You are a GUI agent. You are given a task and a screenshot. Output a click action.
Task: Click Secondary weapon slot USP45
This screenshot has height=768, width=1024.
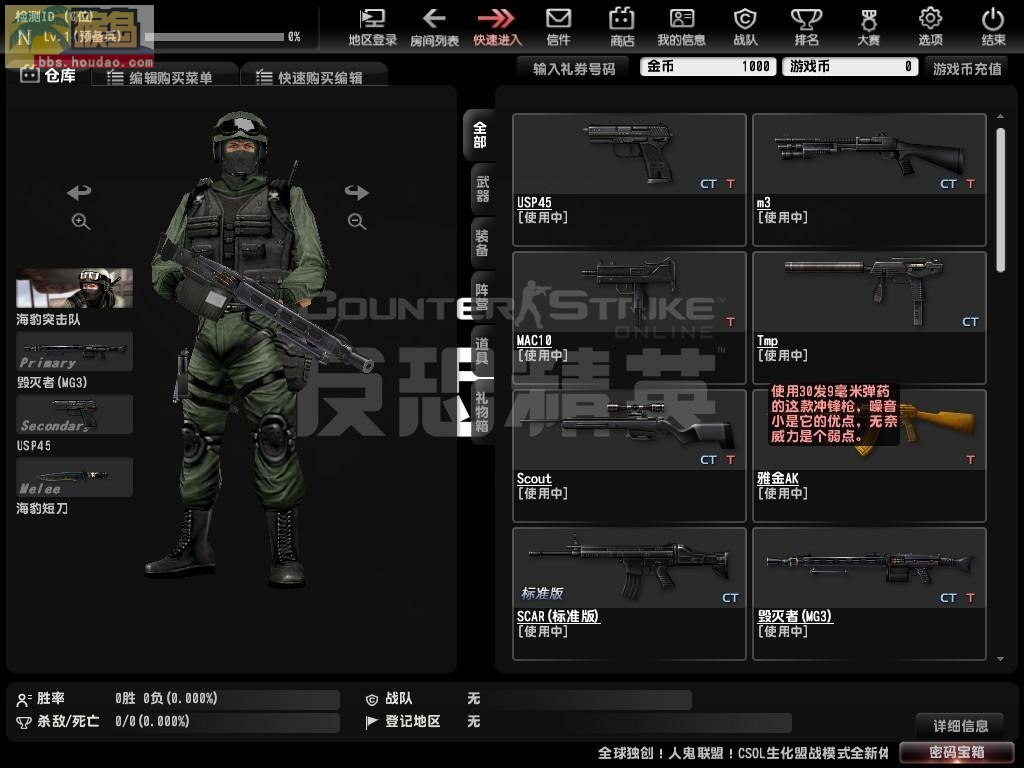[x=74, y=414]
